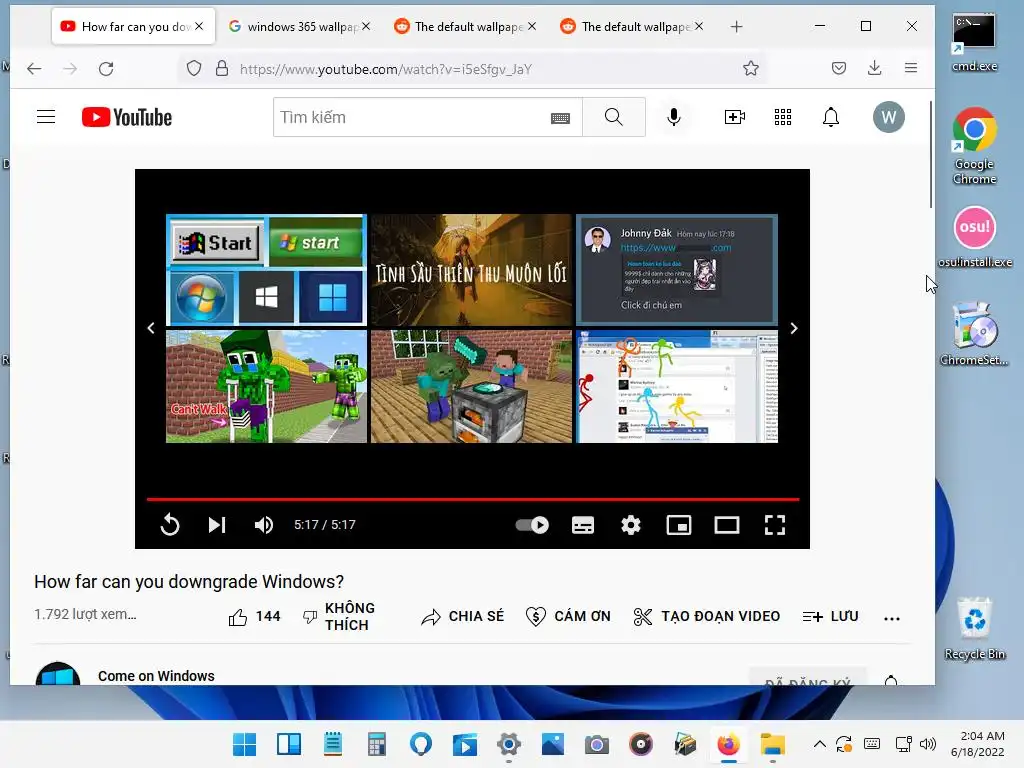Toggle autoplay switch in player
Viewport: 1024px width, 768px height.
532,525
